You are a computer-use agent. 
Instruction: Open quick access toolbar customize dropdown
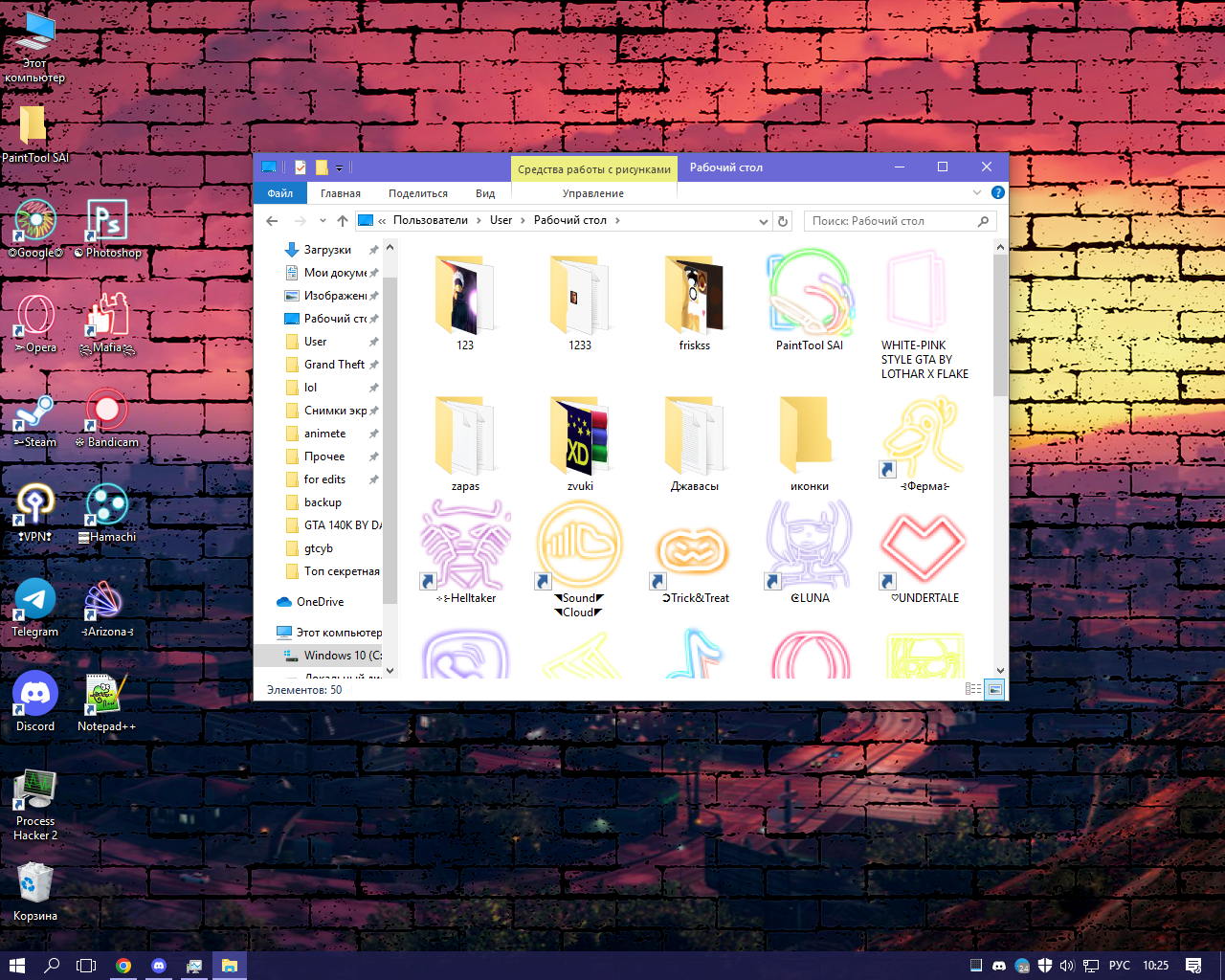pyautogui.click(x=339, y=168)
